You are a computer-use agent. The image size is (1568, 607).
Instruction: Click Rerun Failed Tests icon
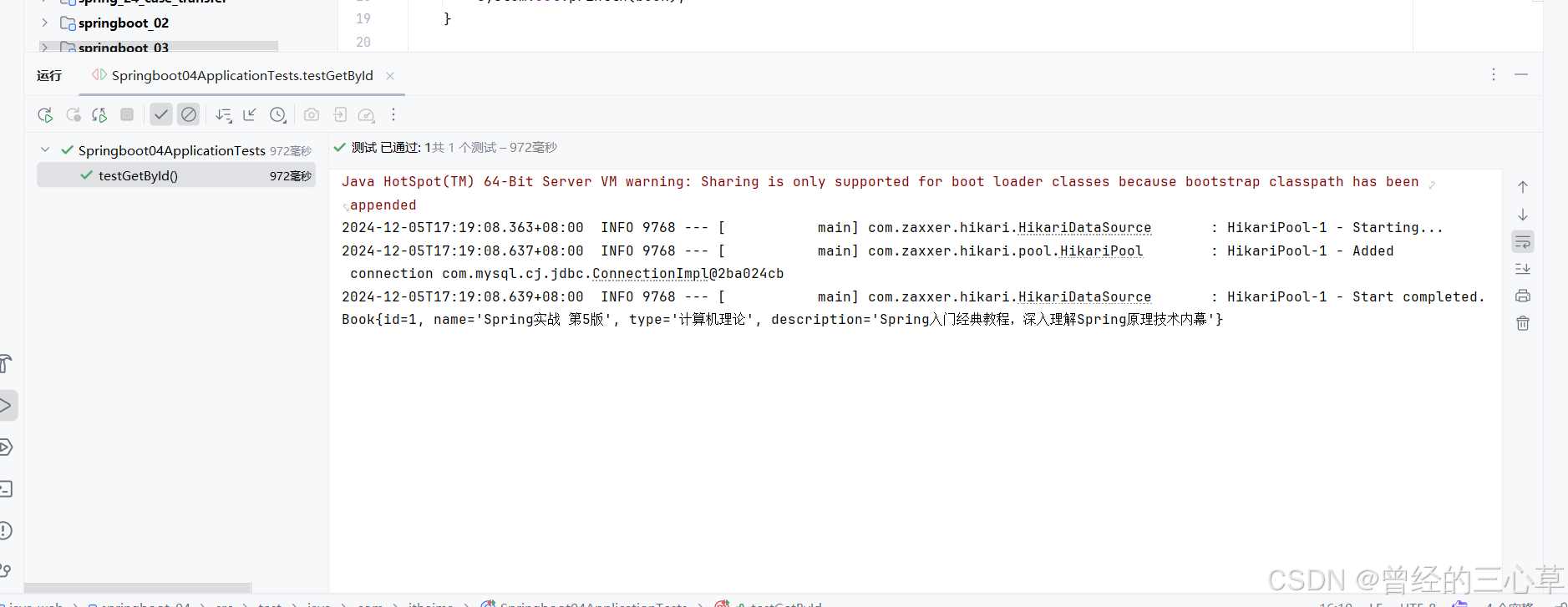[x=74, y=115]
